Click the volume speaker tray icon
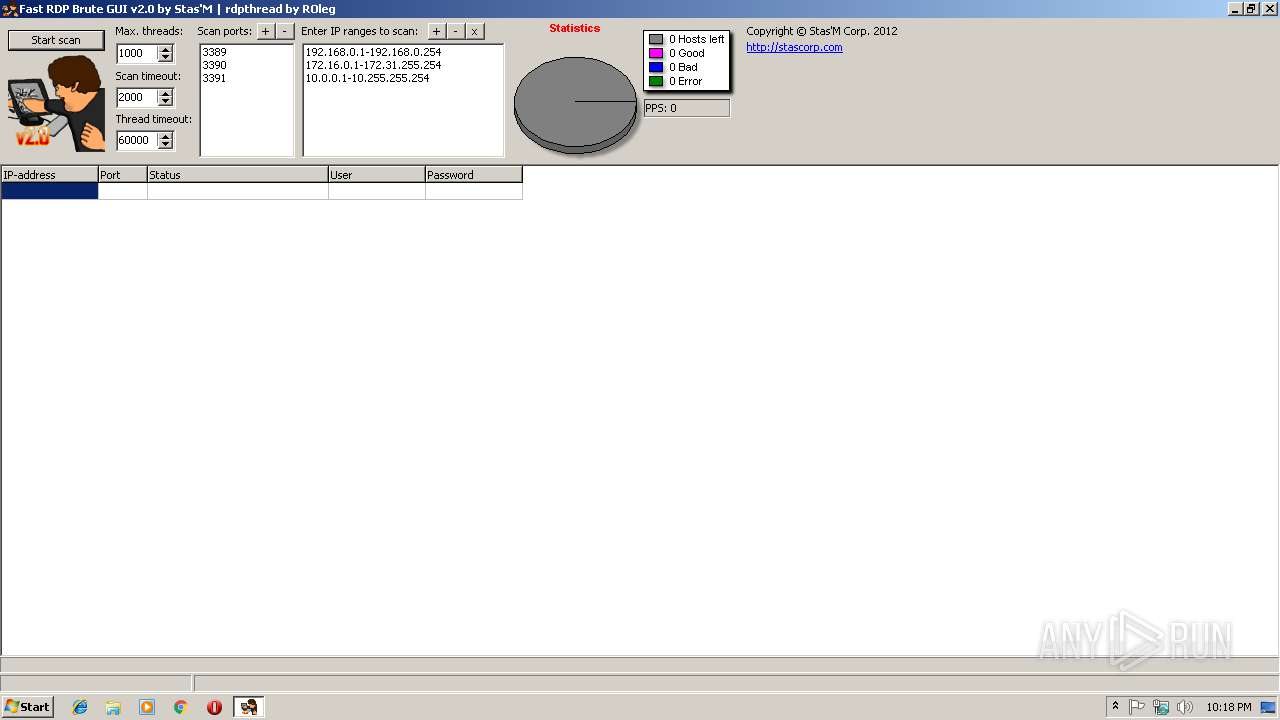The height and width of the screenshot is (720, 1280). click(1185, 707)
